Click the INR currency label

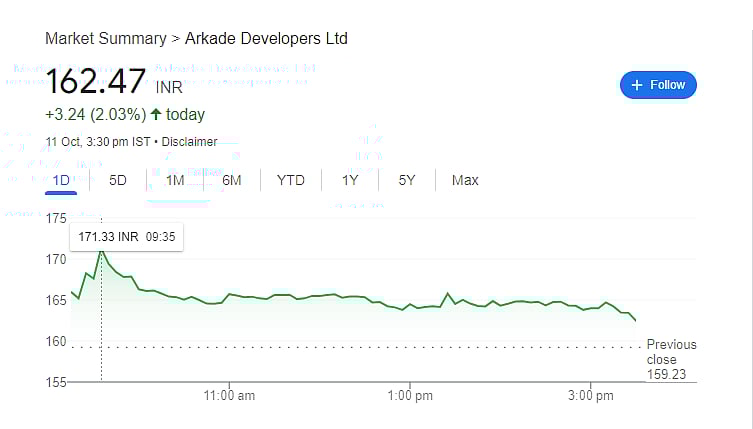[x=169, y=88]
